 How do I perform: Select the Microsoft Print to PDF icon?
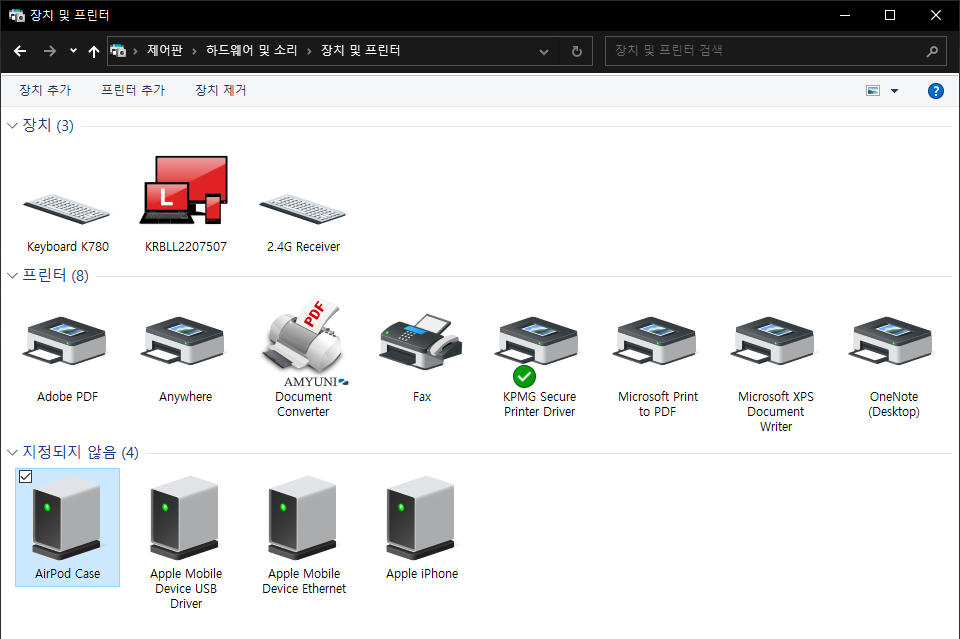click(656, 340)
